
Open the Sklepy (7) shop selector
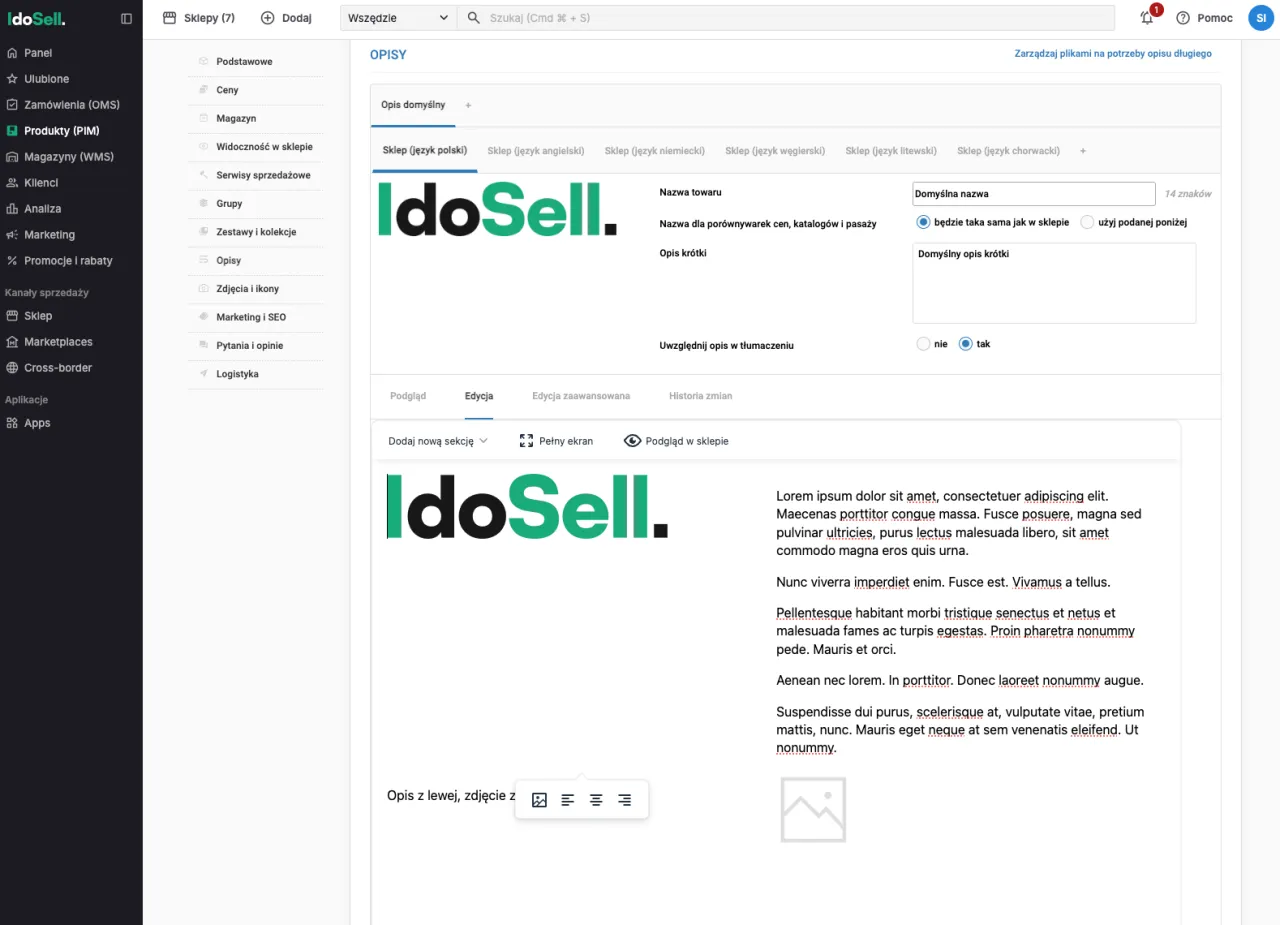tap(199, 18)
